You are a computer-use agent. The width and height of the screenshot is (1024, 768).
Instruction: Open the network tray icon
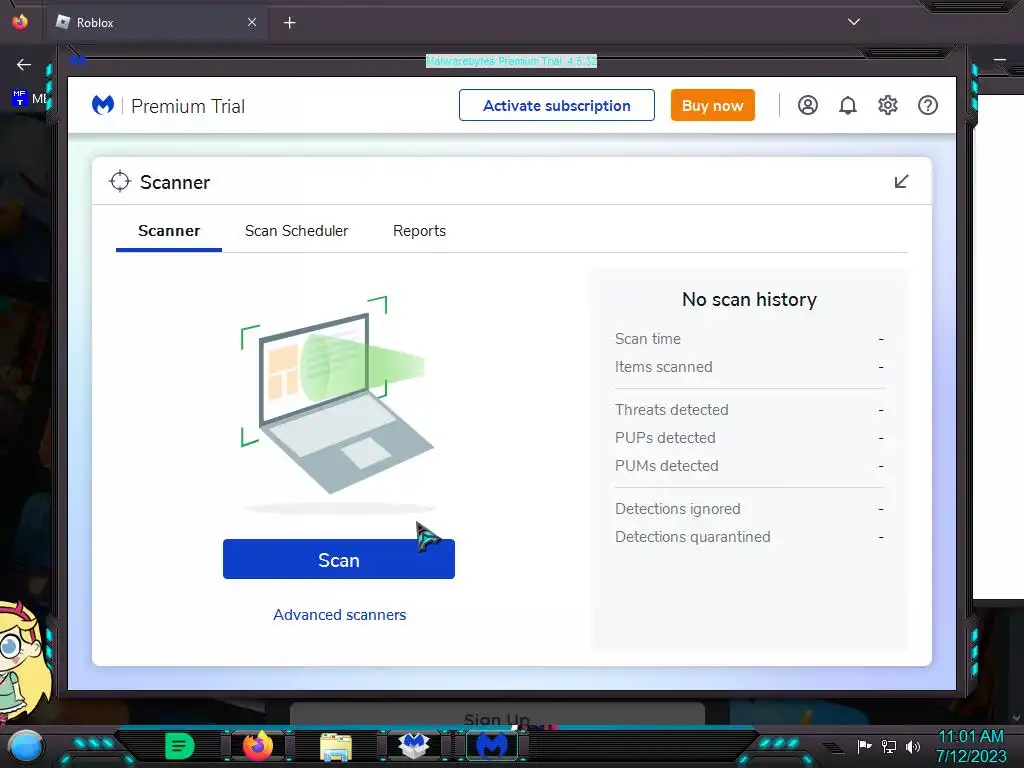coord(889,746)
